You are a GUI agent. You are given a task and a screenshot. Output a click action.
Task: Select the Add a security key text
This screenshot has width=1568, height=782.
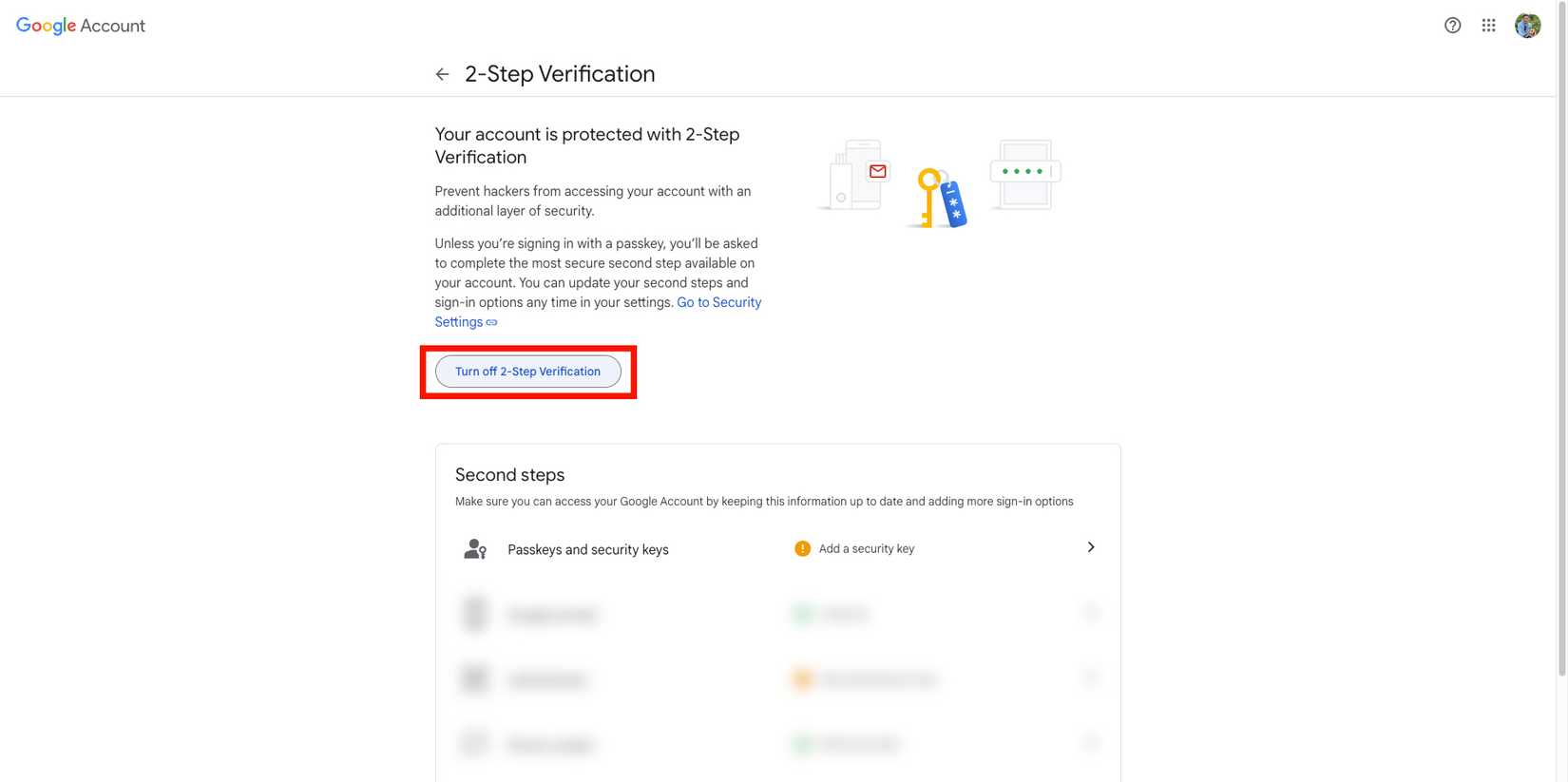(867, 548)
